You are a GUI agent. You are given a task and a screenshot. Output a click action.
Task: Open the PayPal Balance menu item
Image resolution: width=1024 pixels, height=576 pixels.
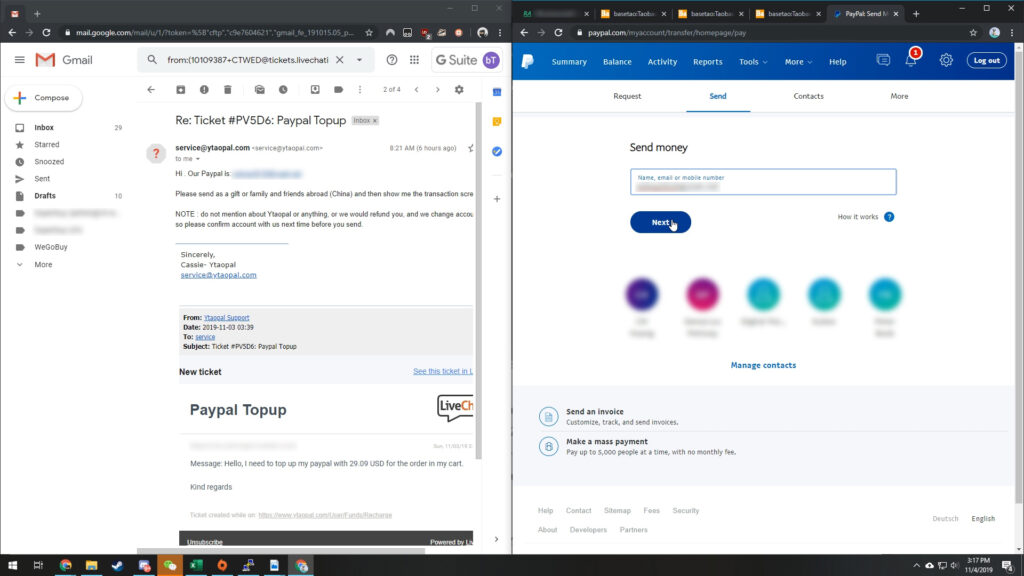[x=617, y=62]
